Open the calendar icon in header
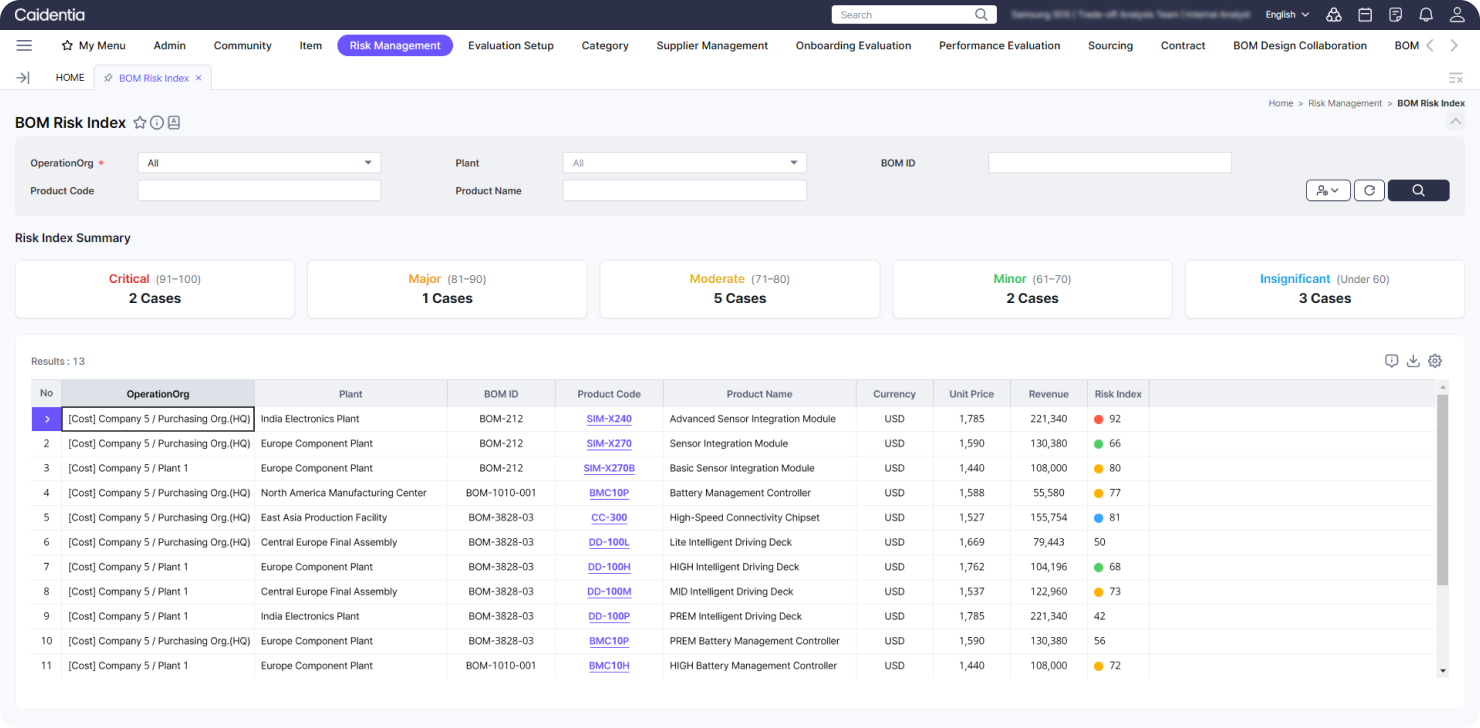This screenshot has width=1480, height=728. 1365,15
